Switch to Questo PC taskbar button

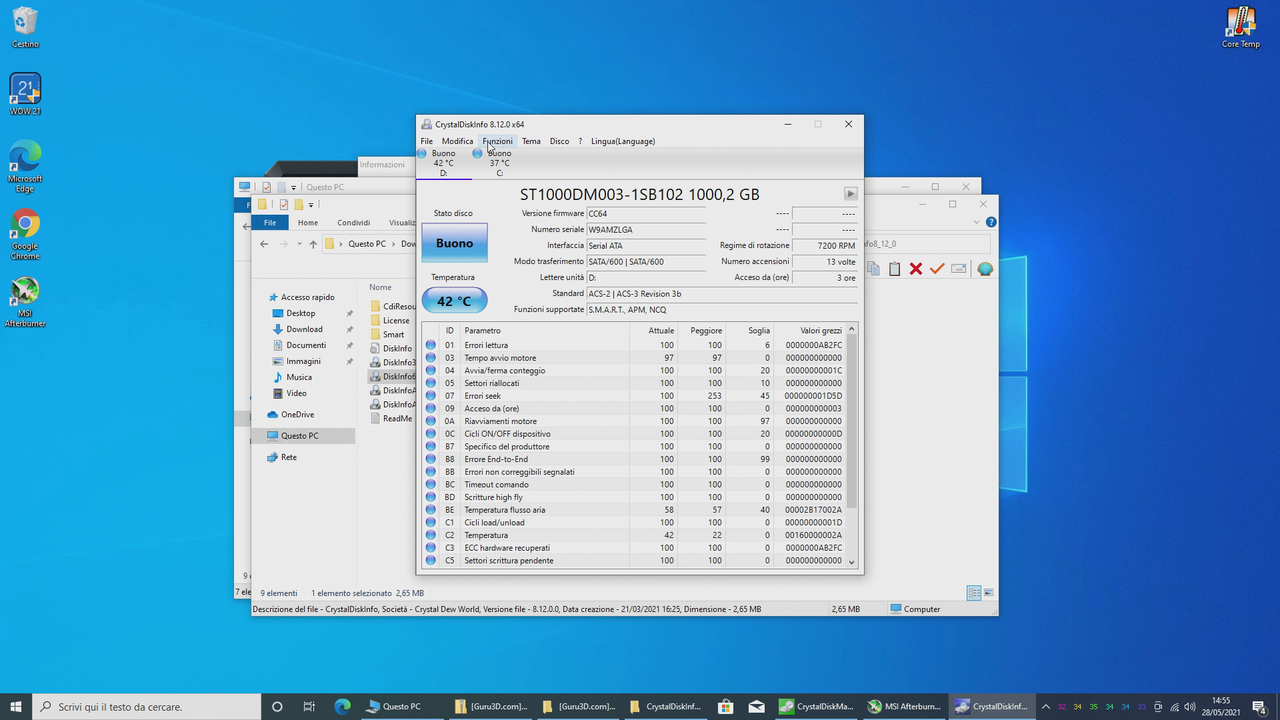(402, 706)
